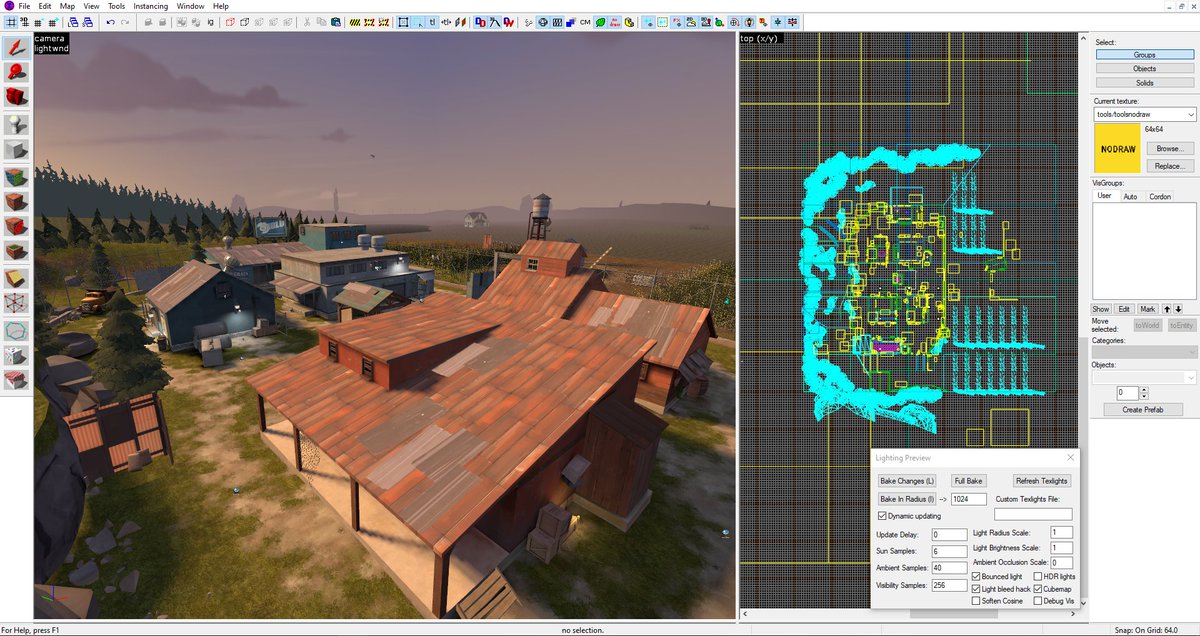Image resolution: width=1200 pixels, height=636 pixels.
Task: Click the Replace... texture button
Action: pyautogui.click(x=1169, y=166)
